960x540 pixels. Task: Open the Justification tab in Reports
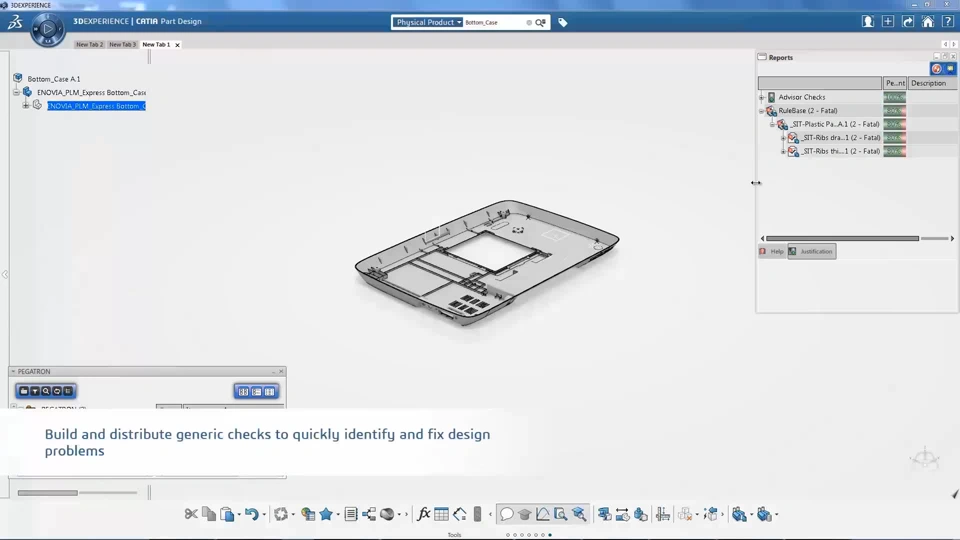pos(812,252)
